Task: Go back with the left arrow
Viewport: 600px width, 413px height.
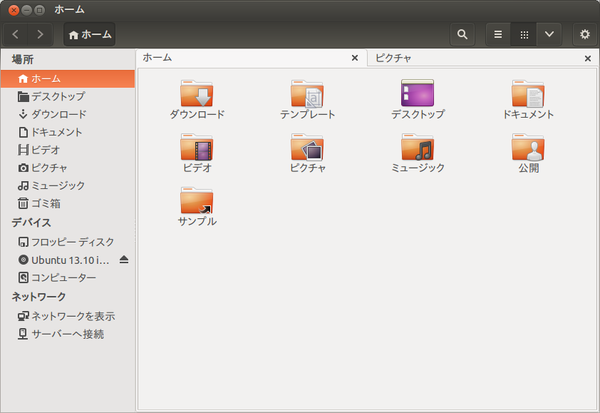Action: coord(16,34)
